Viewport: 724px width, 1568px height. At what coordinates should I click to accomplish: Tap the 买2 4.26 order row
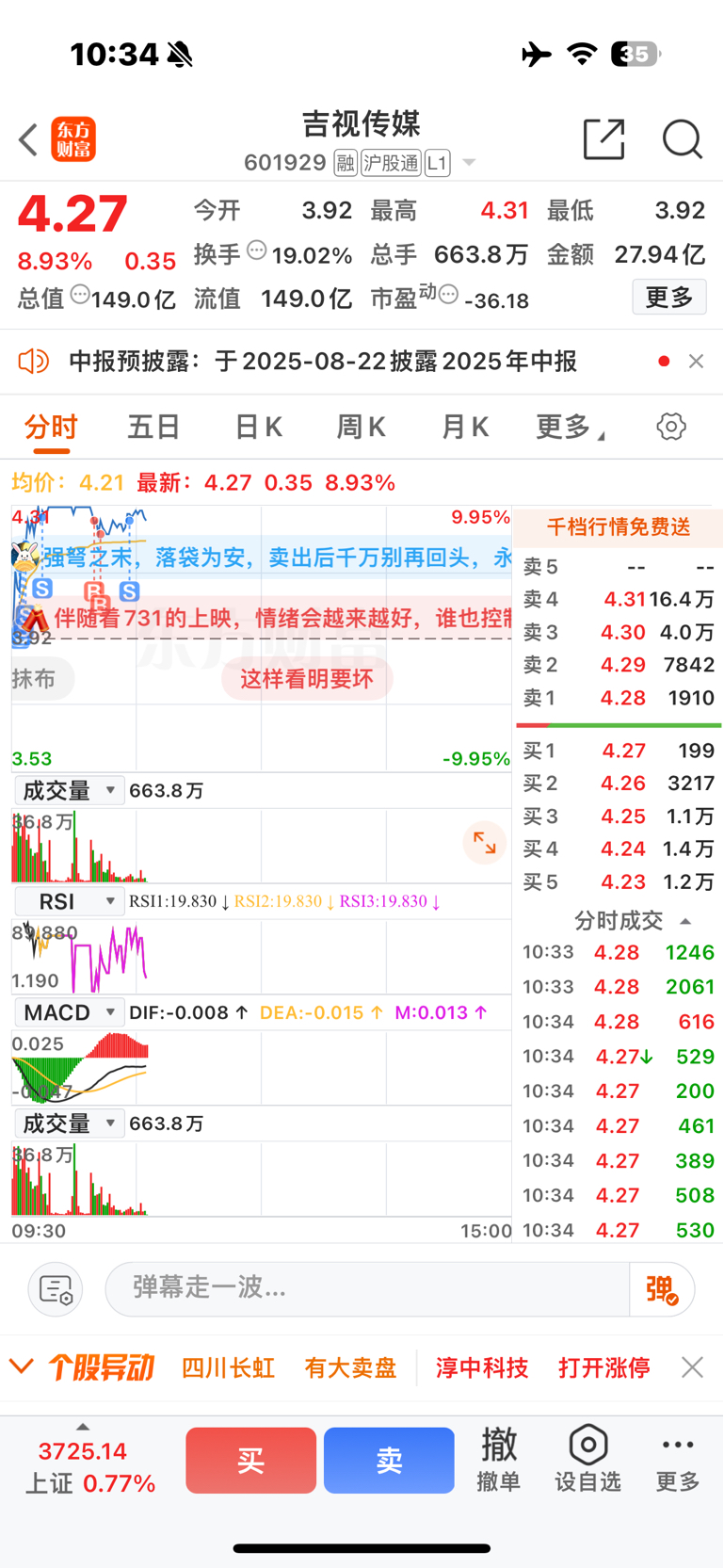(x=619, y=784)
